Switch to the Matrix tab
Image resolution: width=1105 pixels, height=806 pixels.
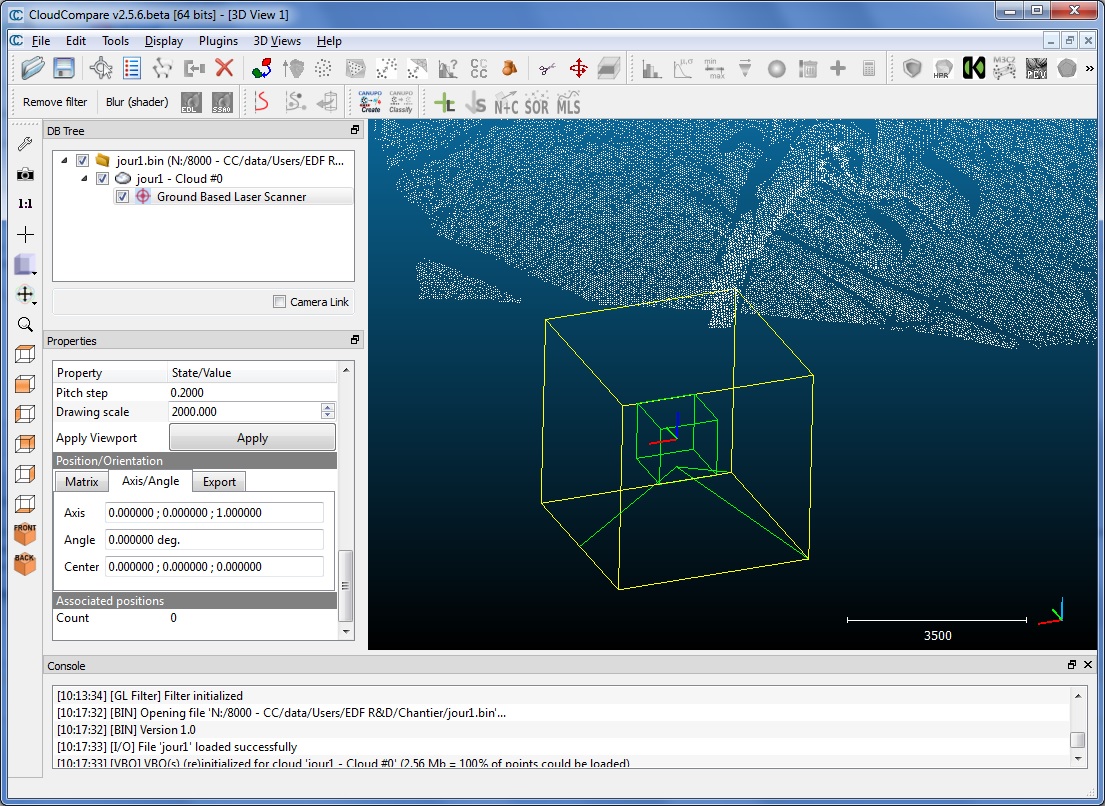point(82,482)
